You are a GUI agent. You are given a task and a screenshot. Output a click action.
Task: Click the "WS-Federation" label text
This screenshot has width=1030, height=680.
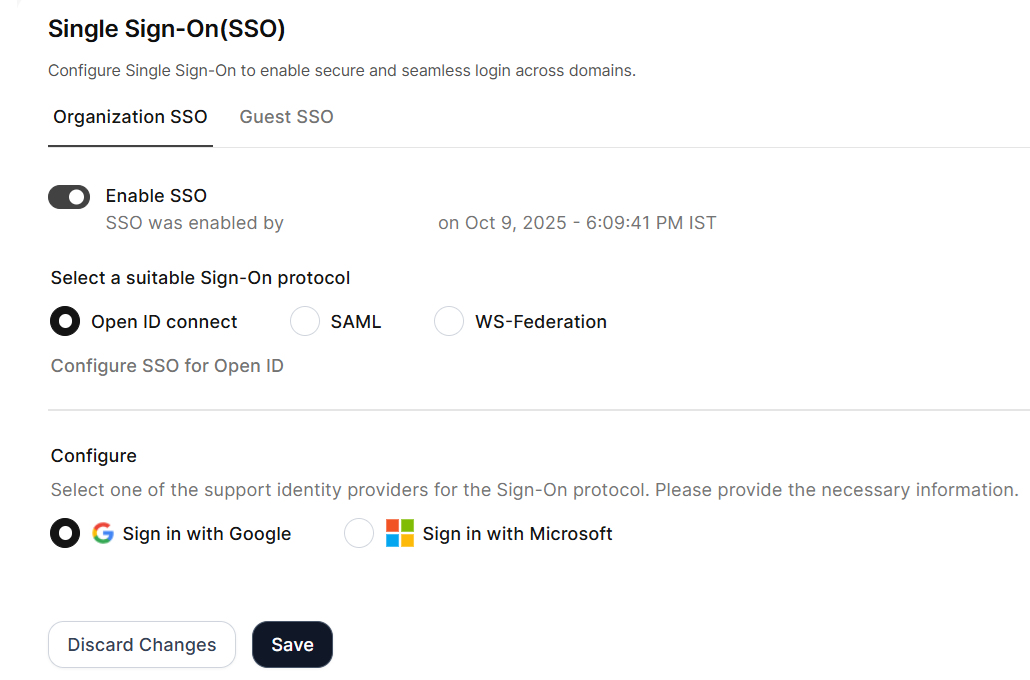[540, 322]
